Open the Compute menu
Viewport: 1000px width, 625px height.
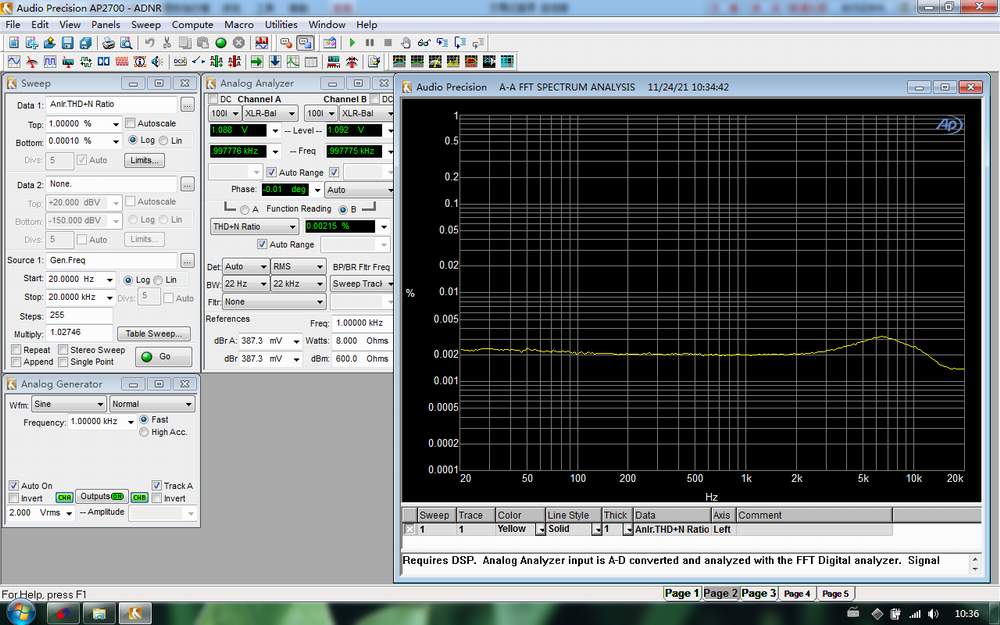click(x=193, y=24)
